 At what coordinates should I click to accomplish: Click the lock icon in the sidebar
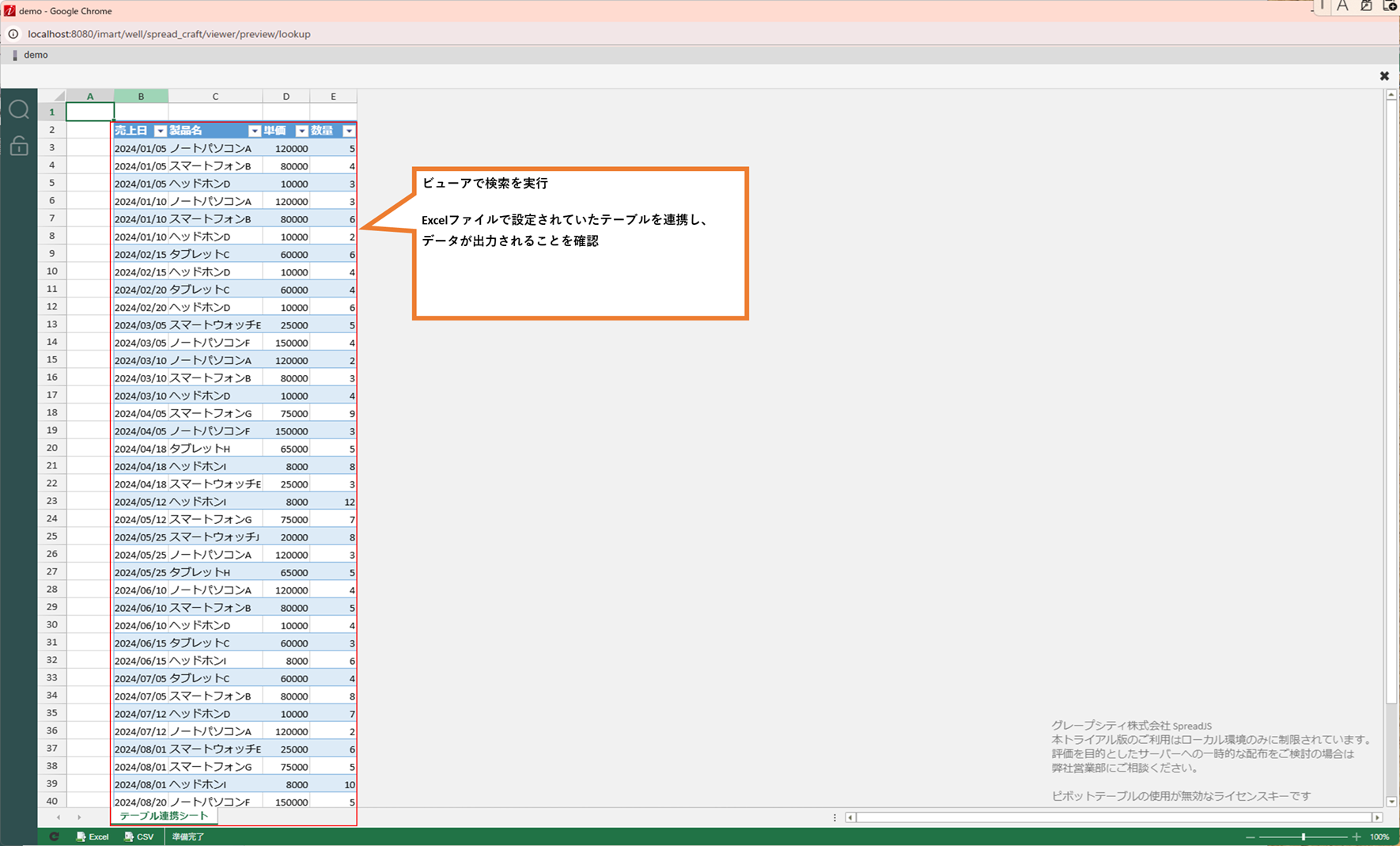(19, 146)
